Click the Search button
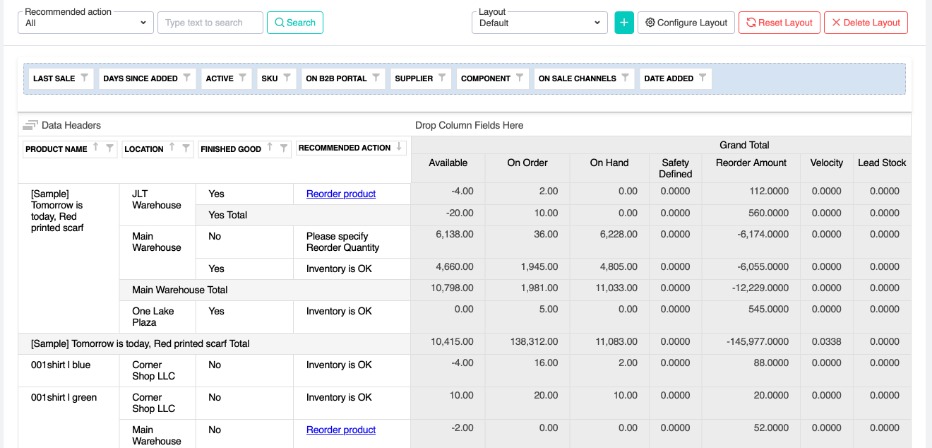This screenshot has height=448, width=932. (294, 22)
